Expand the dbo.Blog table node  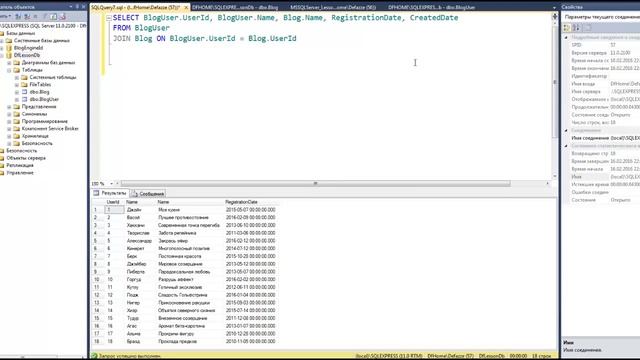17,92
